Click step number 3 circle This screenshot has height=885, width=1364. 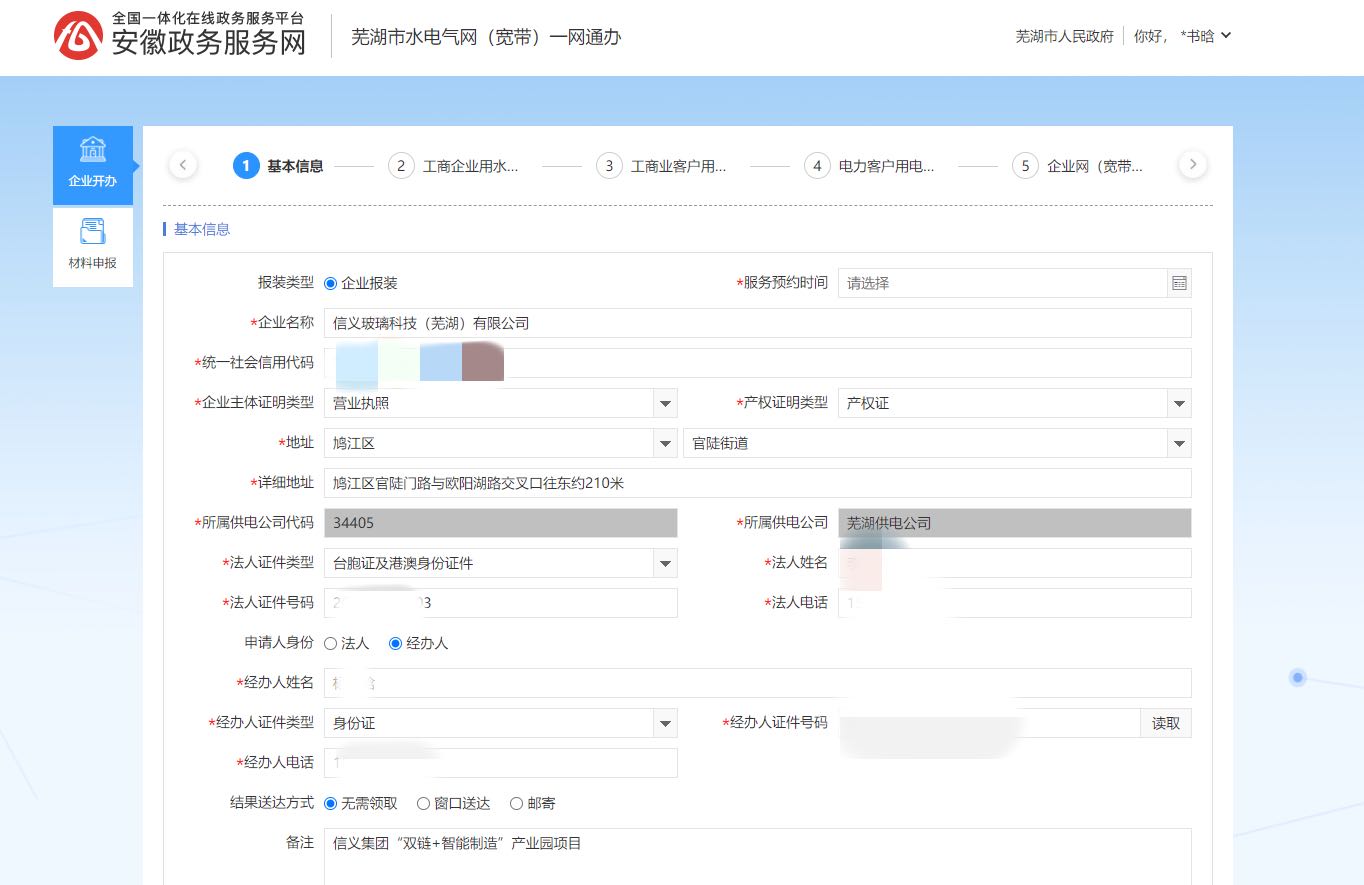coord(609,166)
